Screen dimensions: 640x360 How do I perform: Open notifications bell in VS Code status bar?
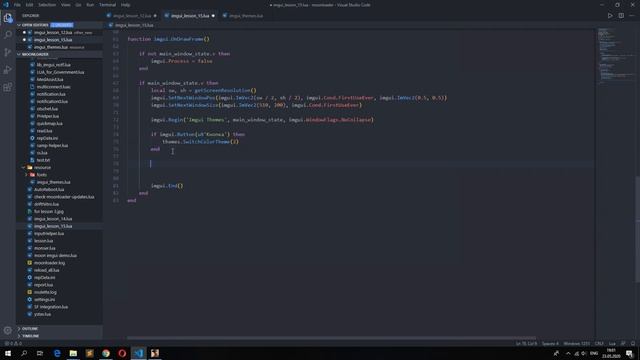point(633,343)
